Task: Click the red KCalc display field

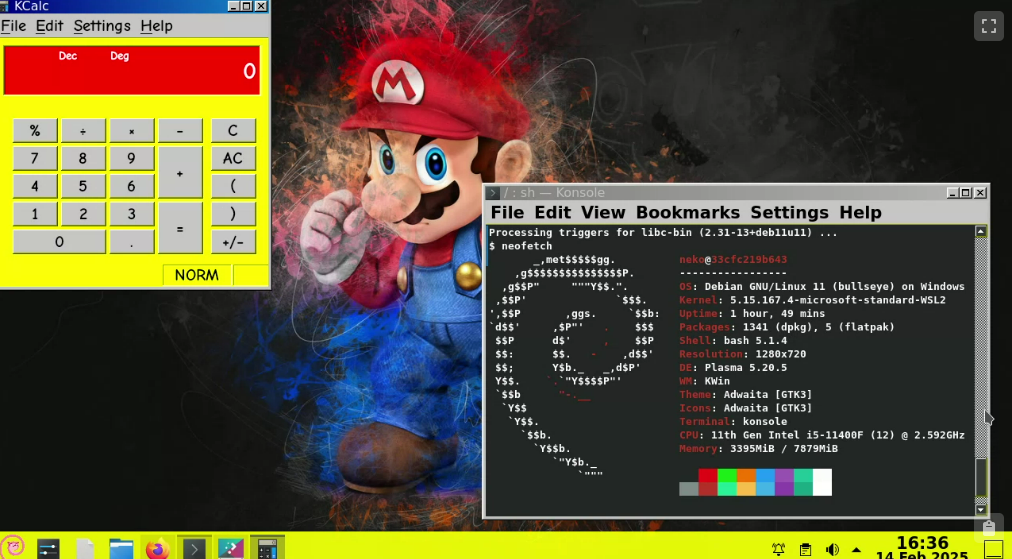Action: [132, 70]
